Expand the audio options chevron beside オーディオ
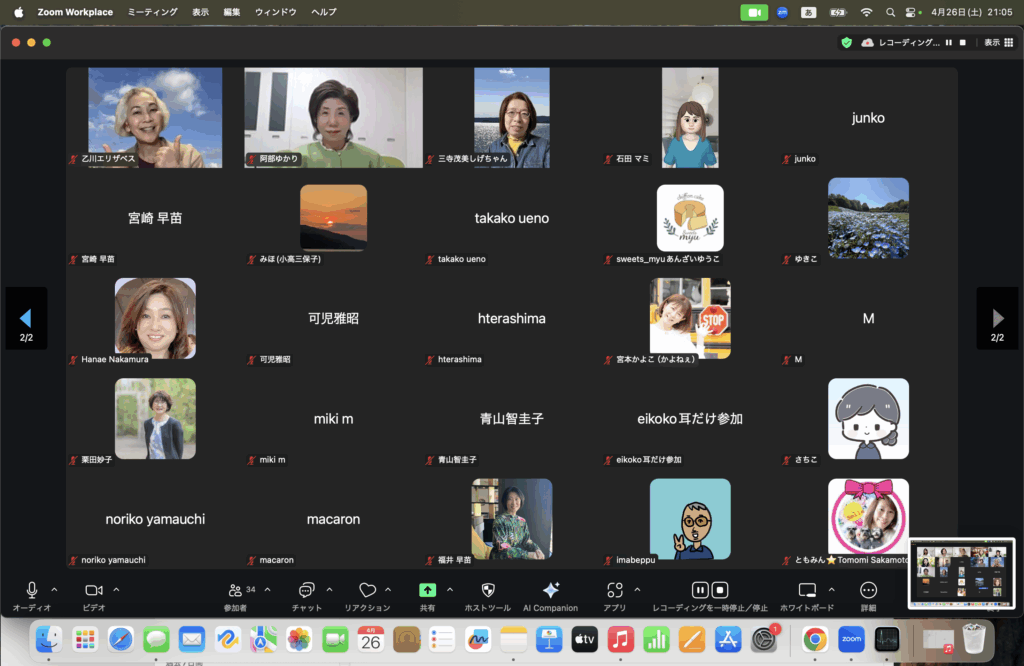This screenshot has width=1024, height=666. pyautogui.click(x=54, y=590)
